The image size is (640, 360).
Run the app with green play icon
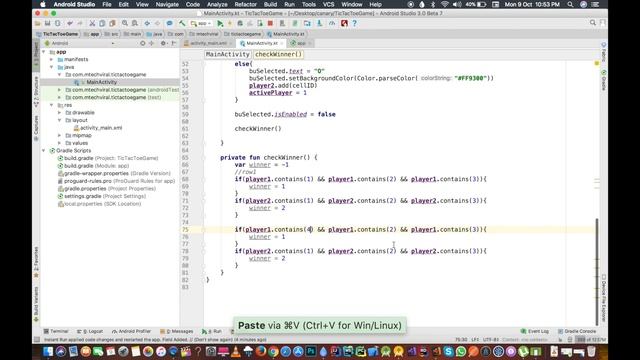pos(220,24)
